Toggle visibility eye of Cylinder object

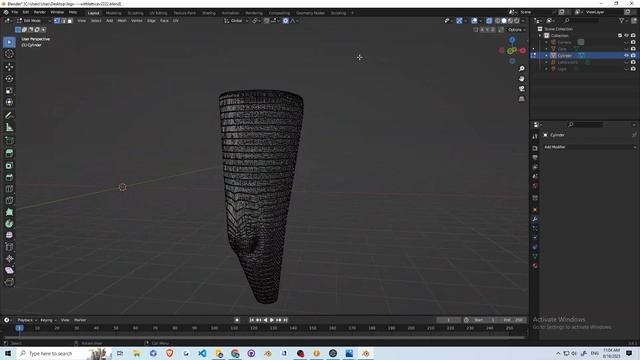(626, 56)
